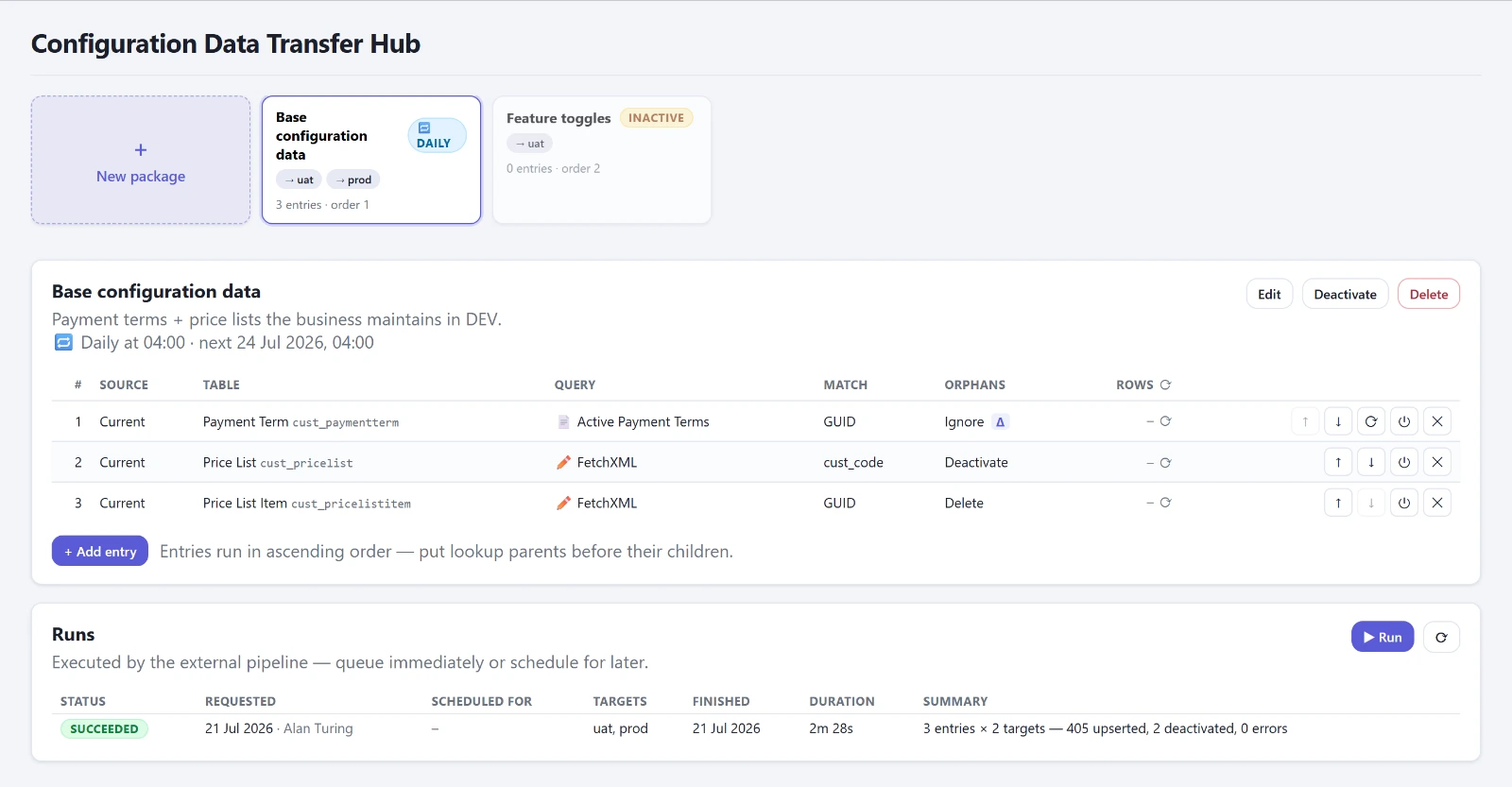Image resolution: width=1512 pixels, height=787 pixels.
Task: Queue a run with the Run button
Action: 1383,638
